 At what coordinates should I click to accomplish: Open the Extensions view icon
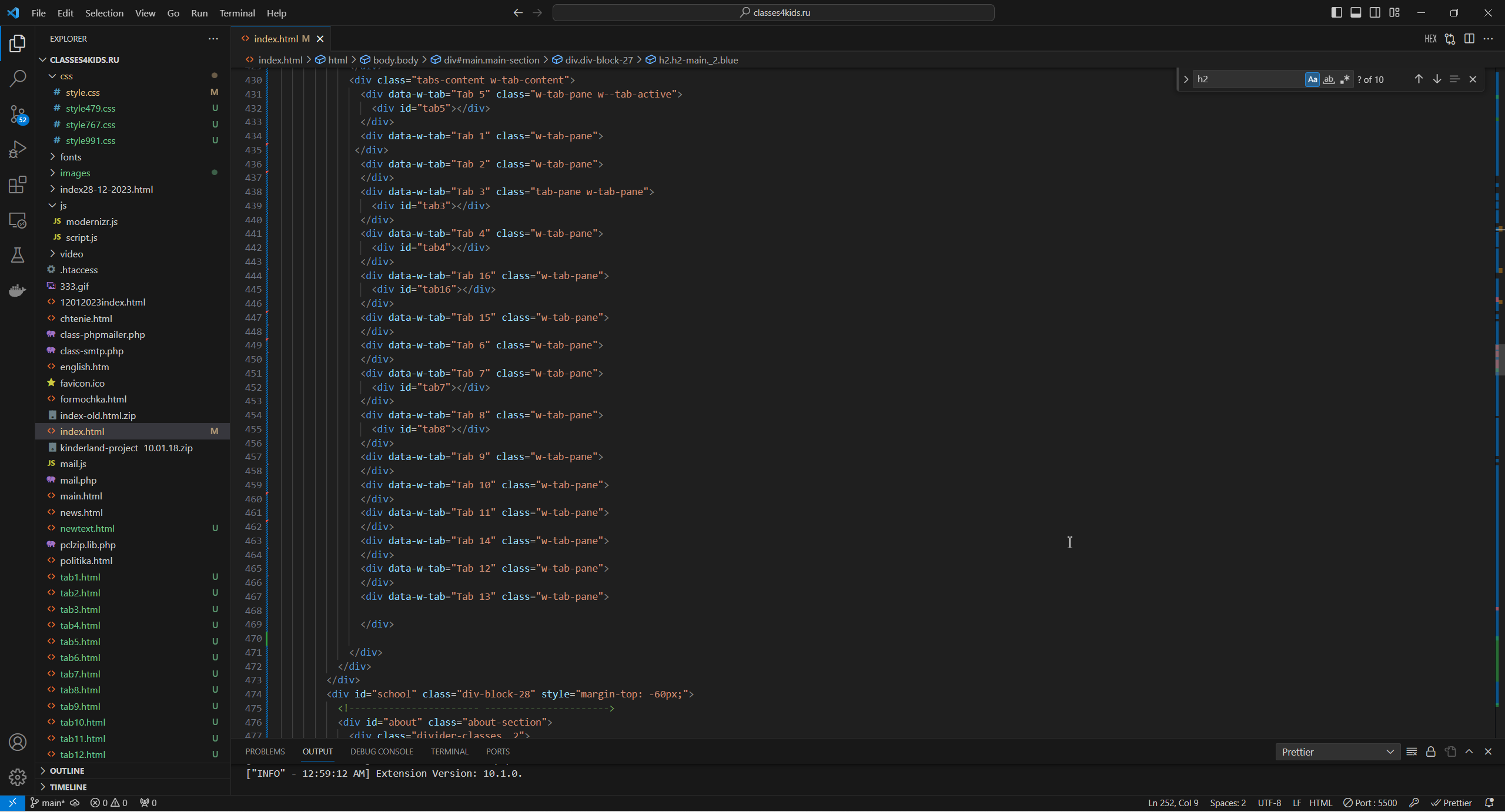point(18,185)
